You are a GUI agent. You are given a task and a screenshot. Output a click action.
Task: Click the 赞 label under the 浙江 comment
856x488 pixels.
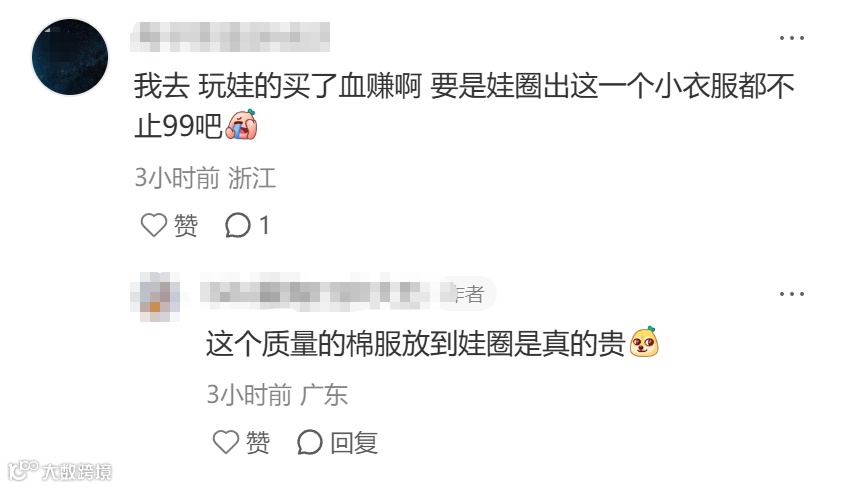186,225
